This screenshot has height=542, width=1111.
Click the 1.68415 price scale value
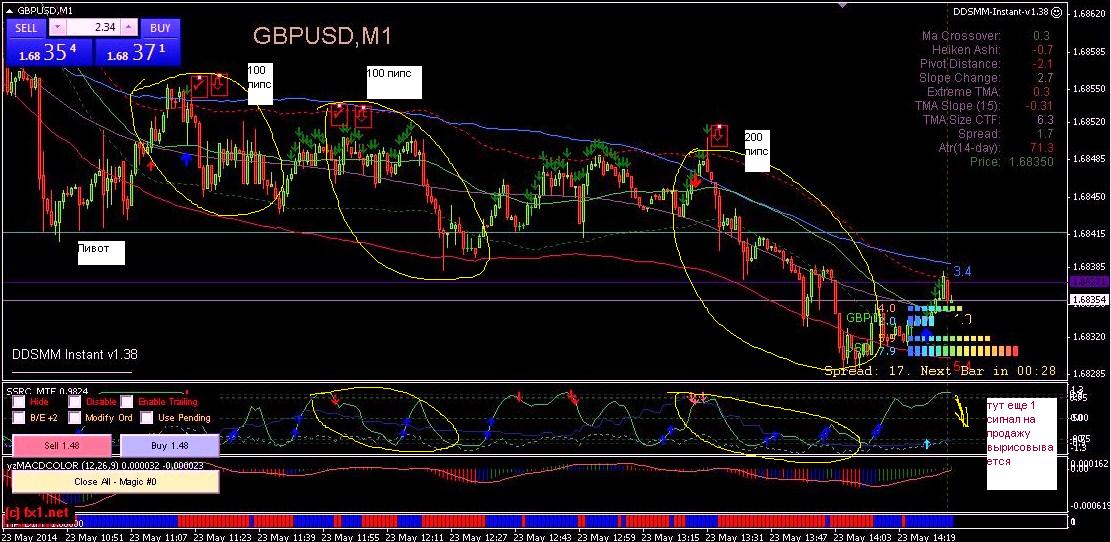coord(1091,232)
